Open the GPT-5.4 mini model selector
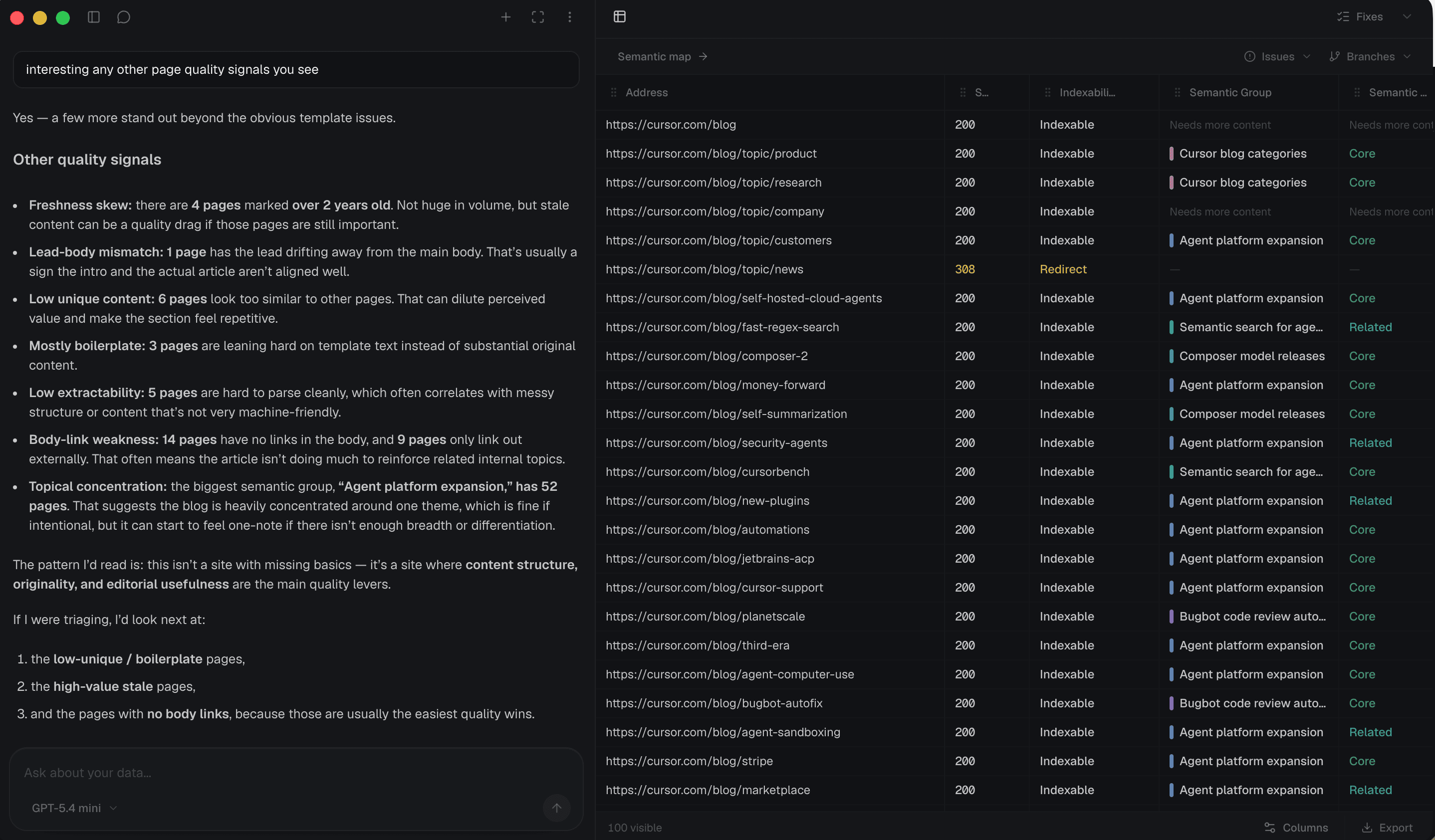 [x=74, y=808]
